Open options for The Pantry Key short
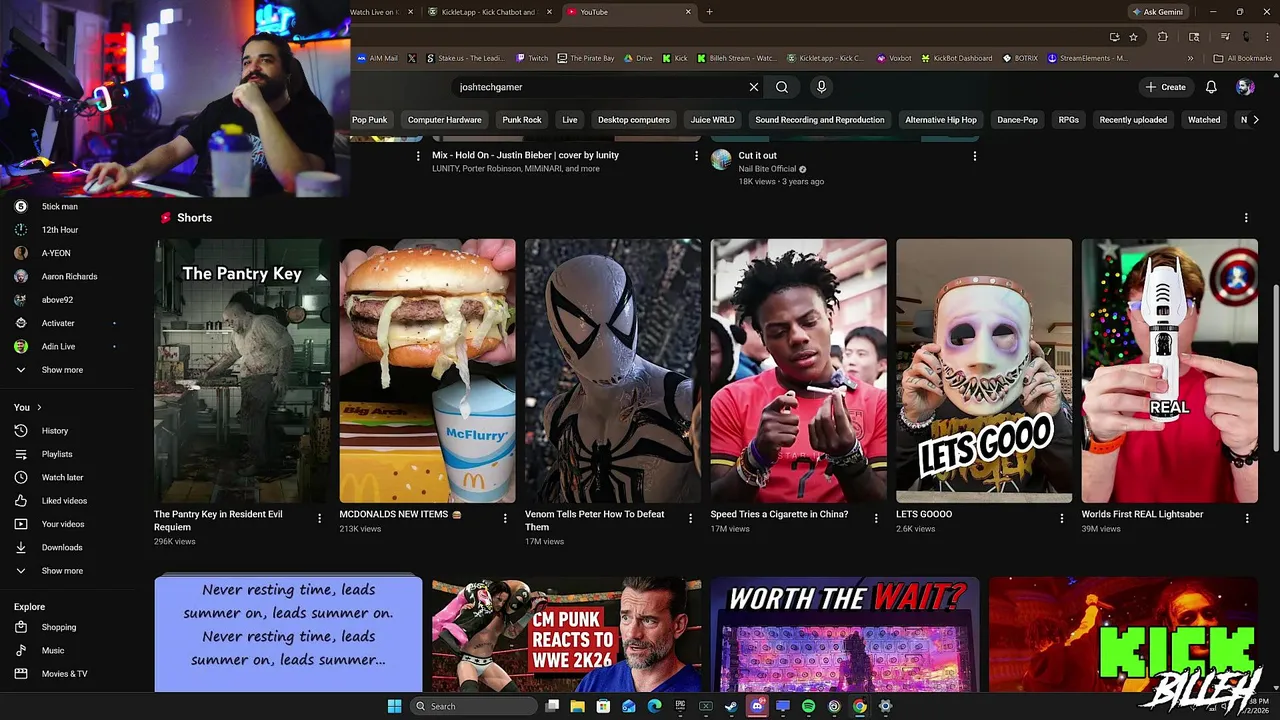 pos(319,518)
